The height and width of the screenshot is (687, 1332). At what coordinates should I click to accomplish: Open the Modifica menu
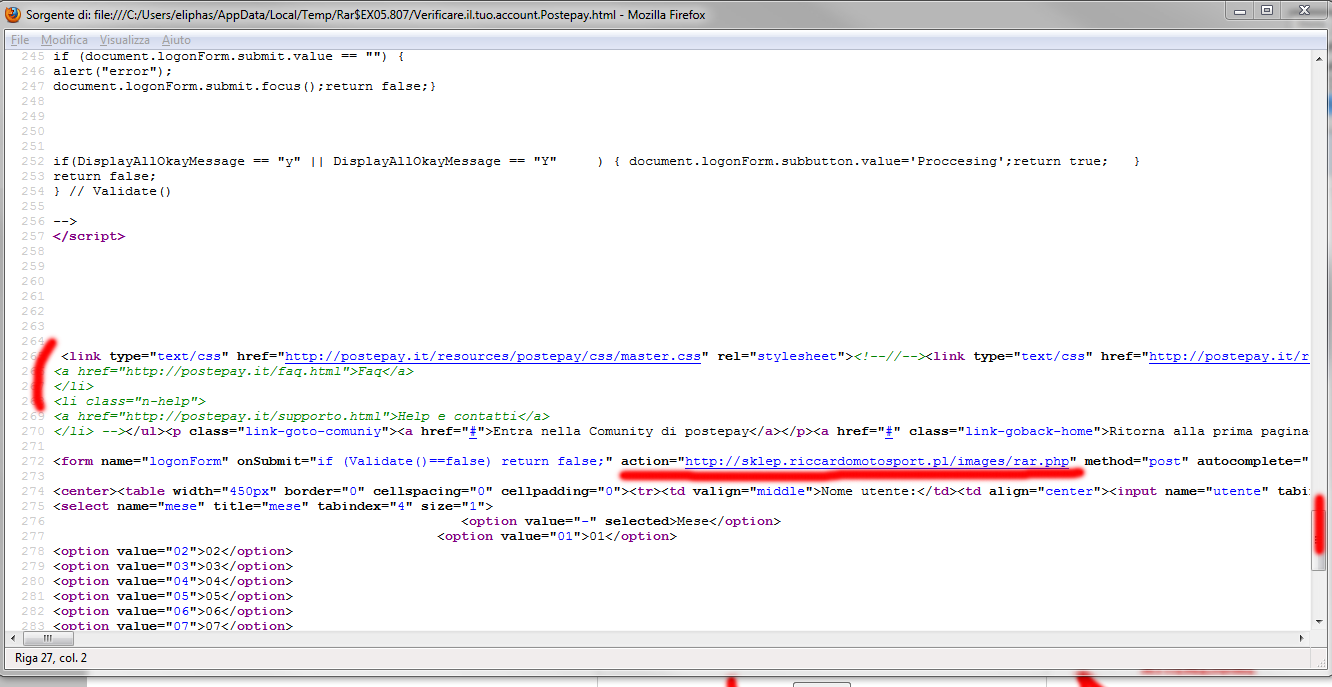click(x=64, y=40)
